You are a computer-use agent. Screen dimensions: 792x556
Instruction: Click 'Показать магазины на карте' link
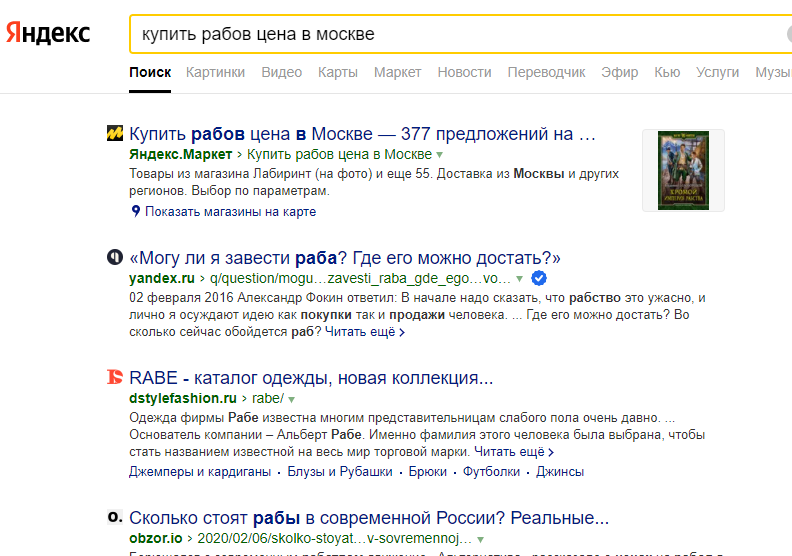pyautogui.click(x=230, y=211)
